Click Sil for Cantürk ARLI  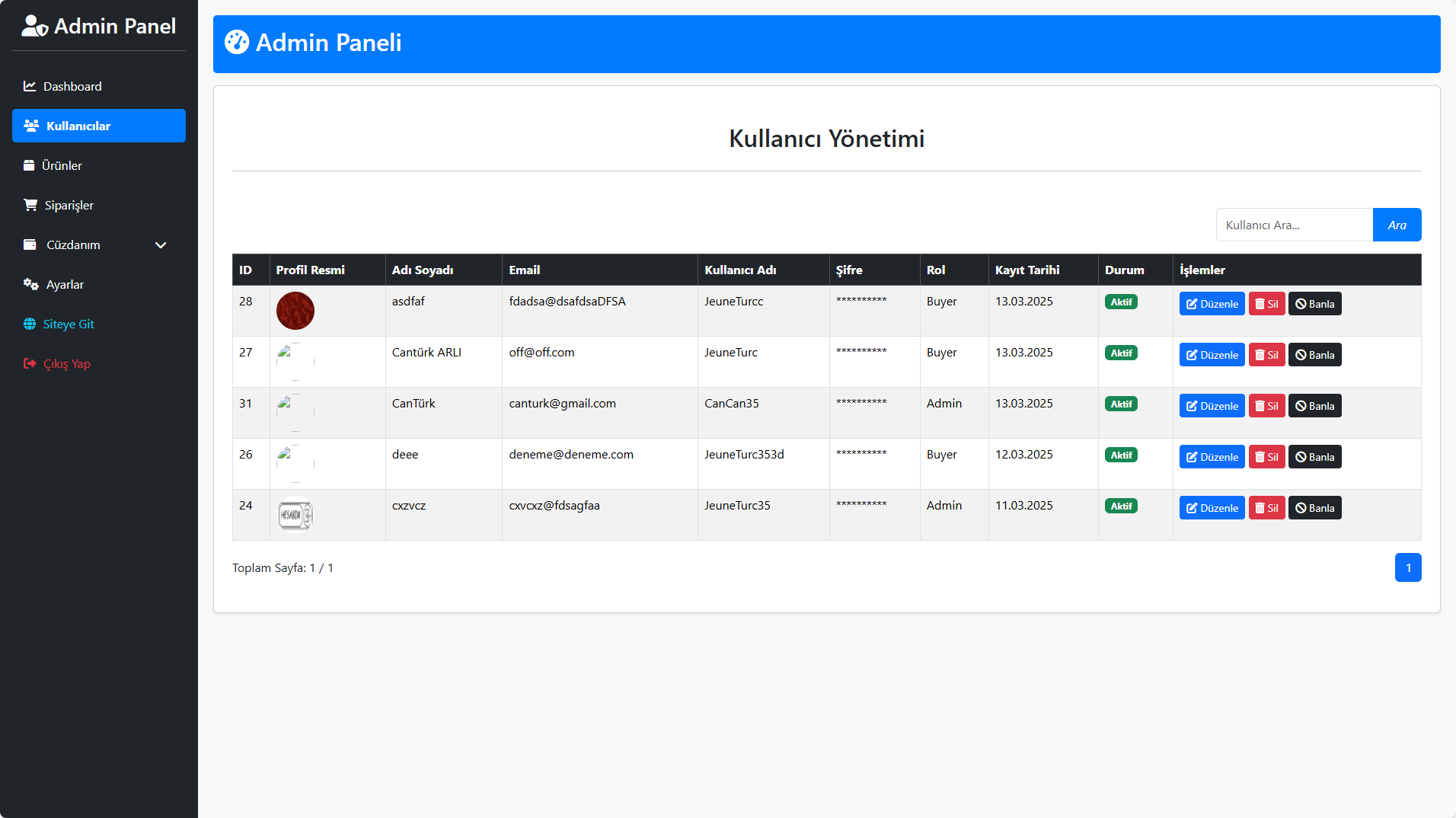pos(1266,355)
